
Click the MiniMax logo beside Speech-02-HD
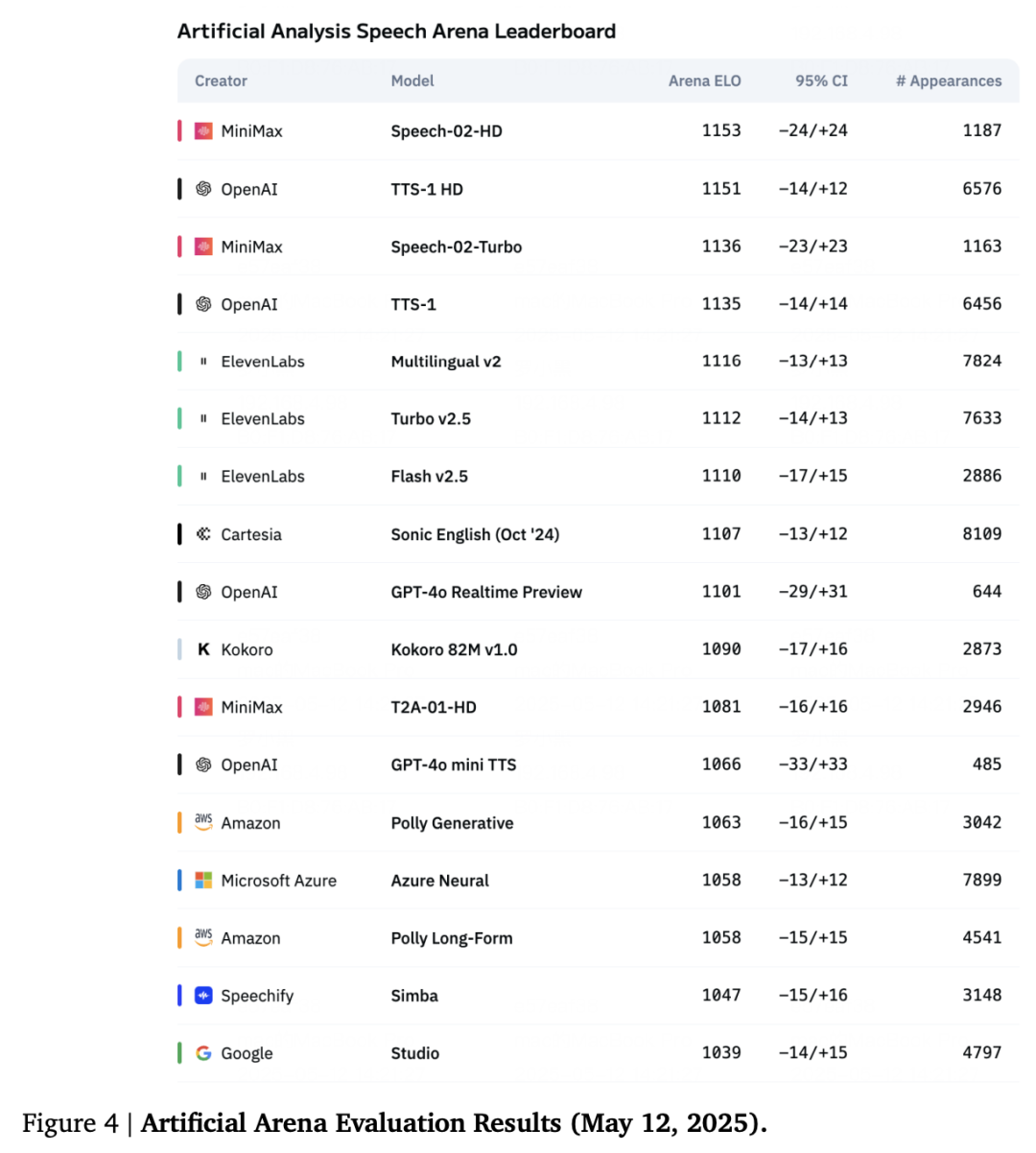click(203, 131)
